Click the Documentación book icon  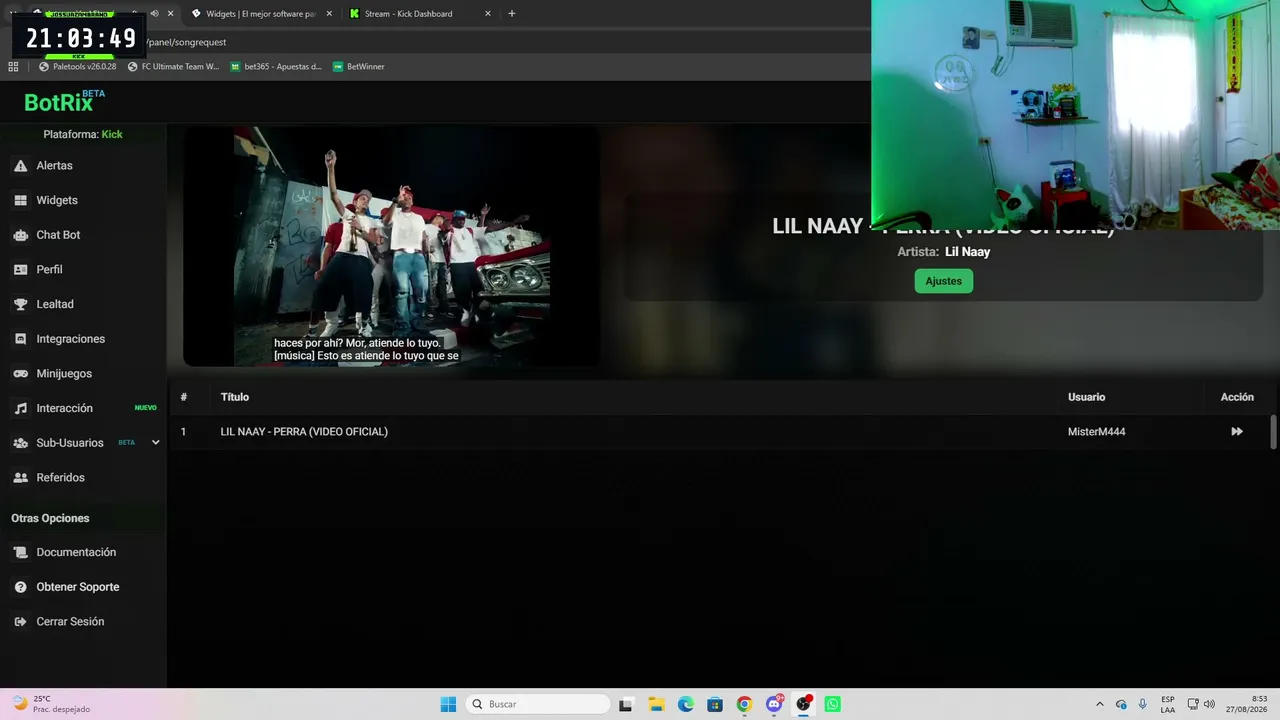coord(20,553)
